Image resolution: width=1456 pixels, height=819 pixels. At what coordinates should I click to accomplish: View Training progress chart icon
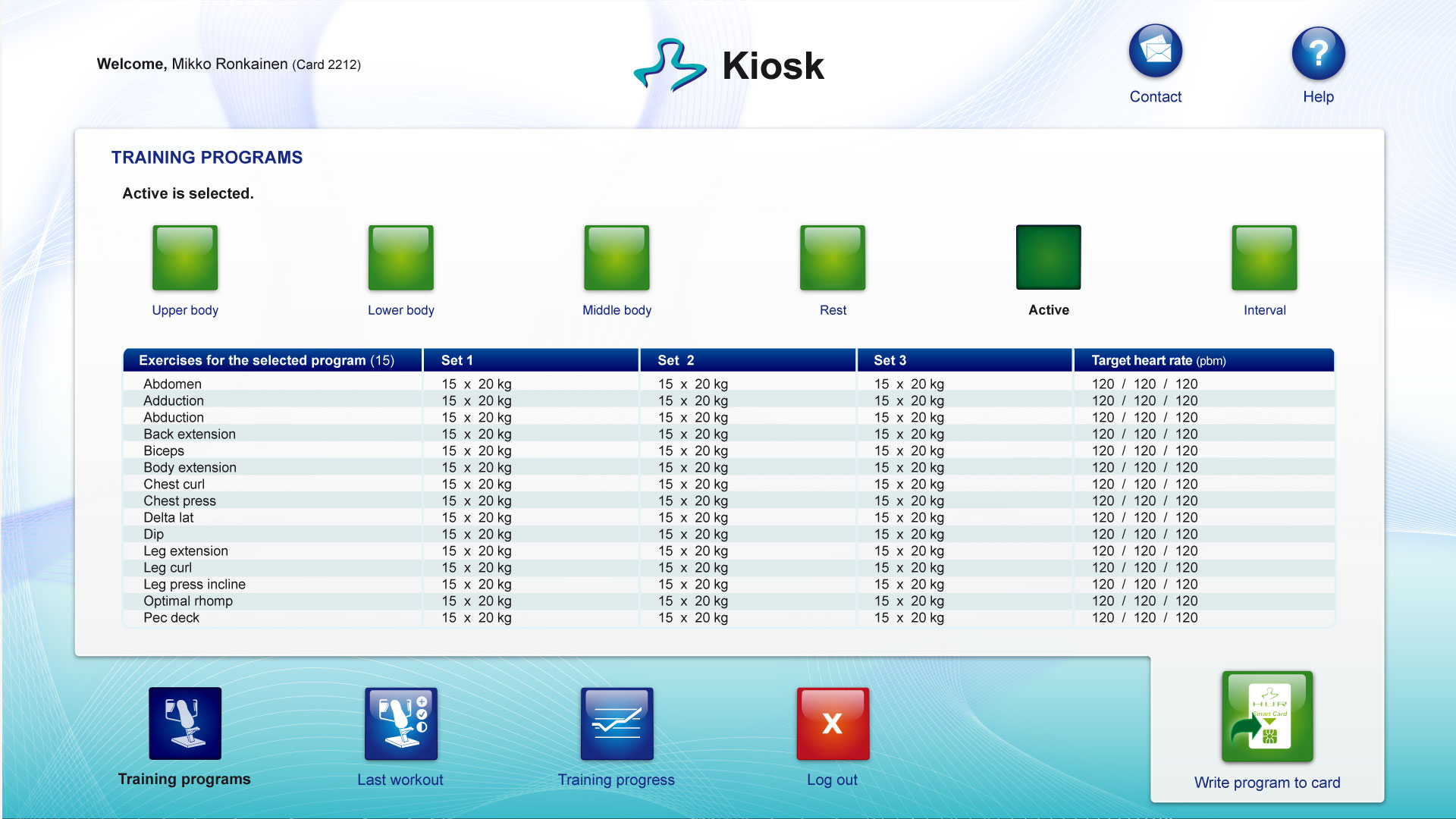617,723
